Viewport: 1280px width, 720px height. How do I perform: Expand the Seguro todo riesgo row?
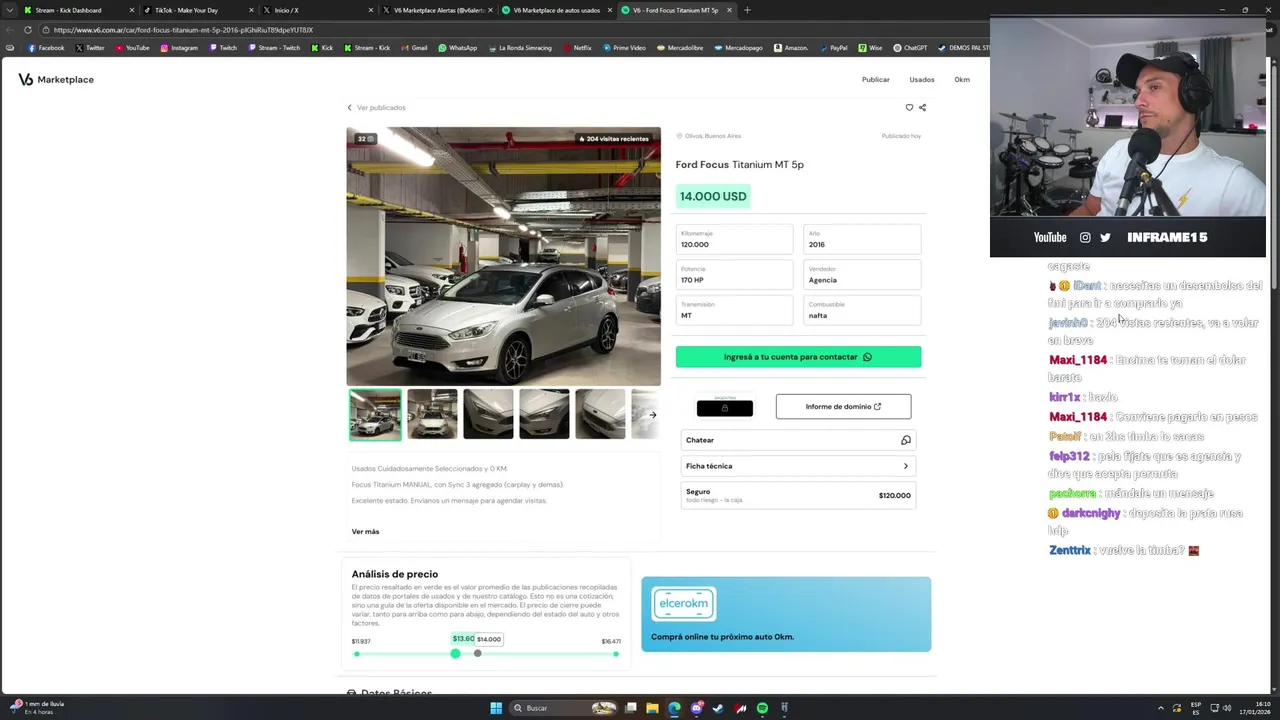[798, 495]
